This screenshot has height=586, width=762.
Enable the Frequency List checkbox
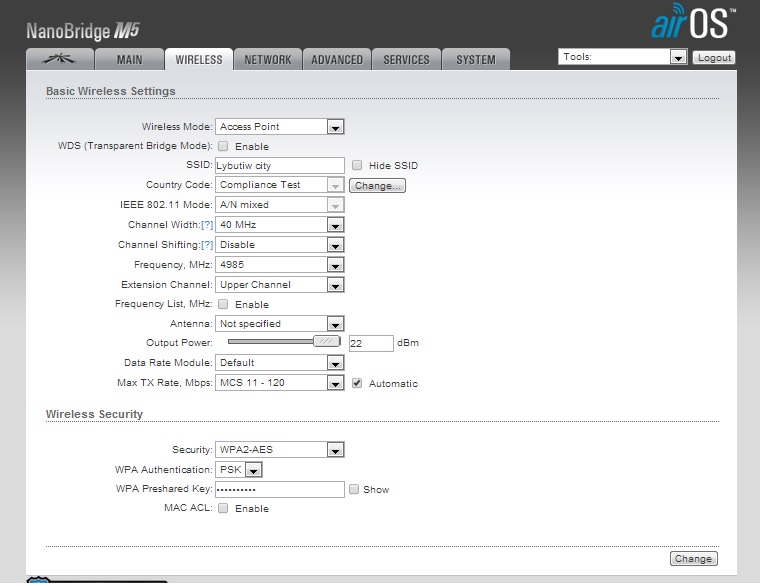pyautogui.click(x=223, y=304)
